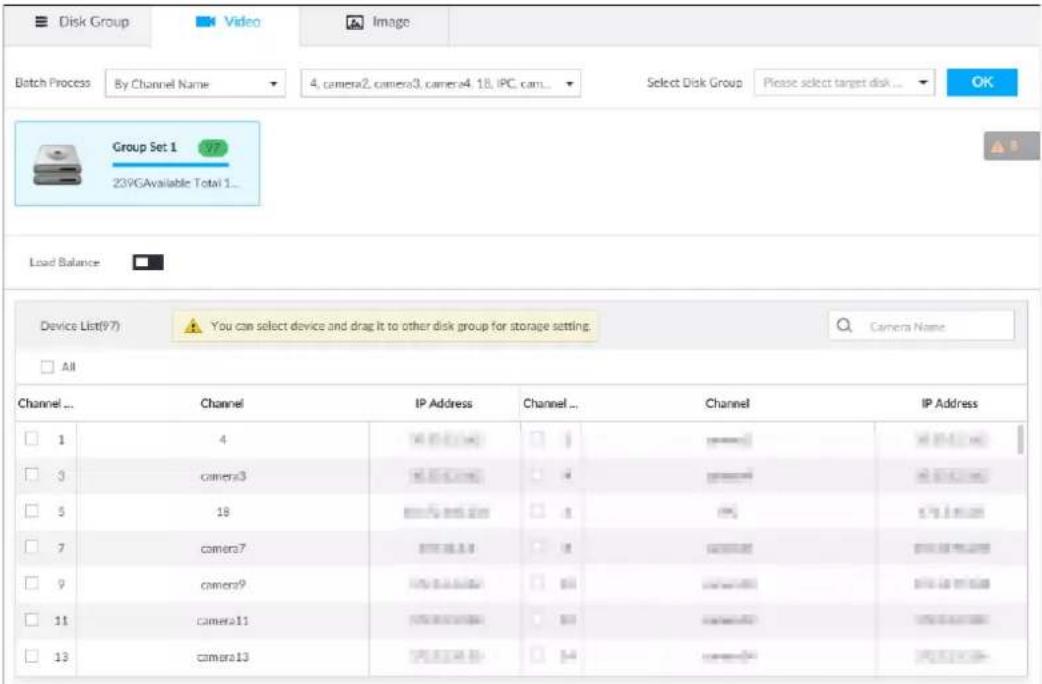Click the Batch Process label
Viewport: 1042px width, 684px height.
tap(52, 83)
